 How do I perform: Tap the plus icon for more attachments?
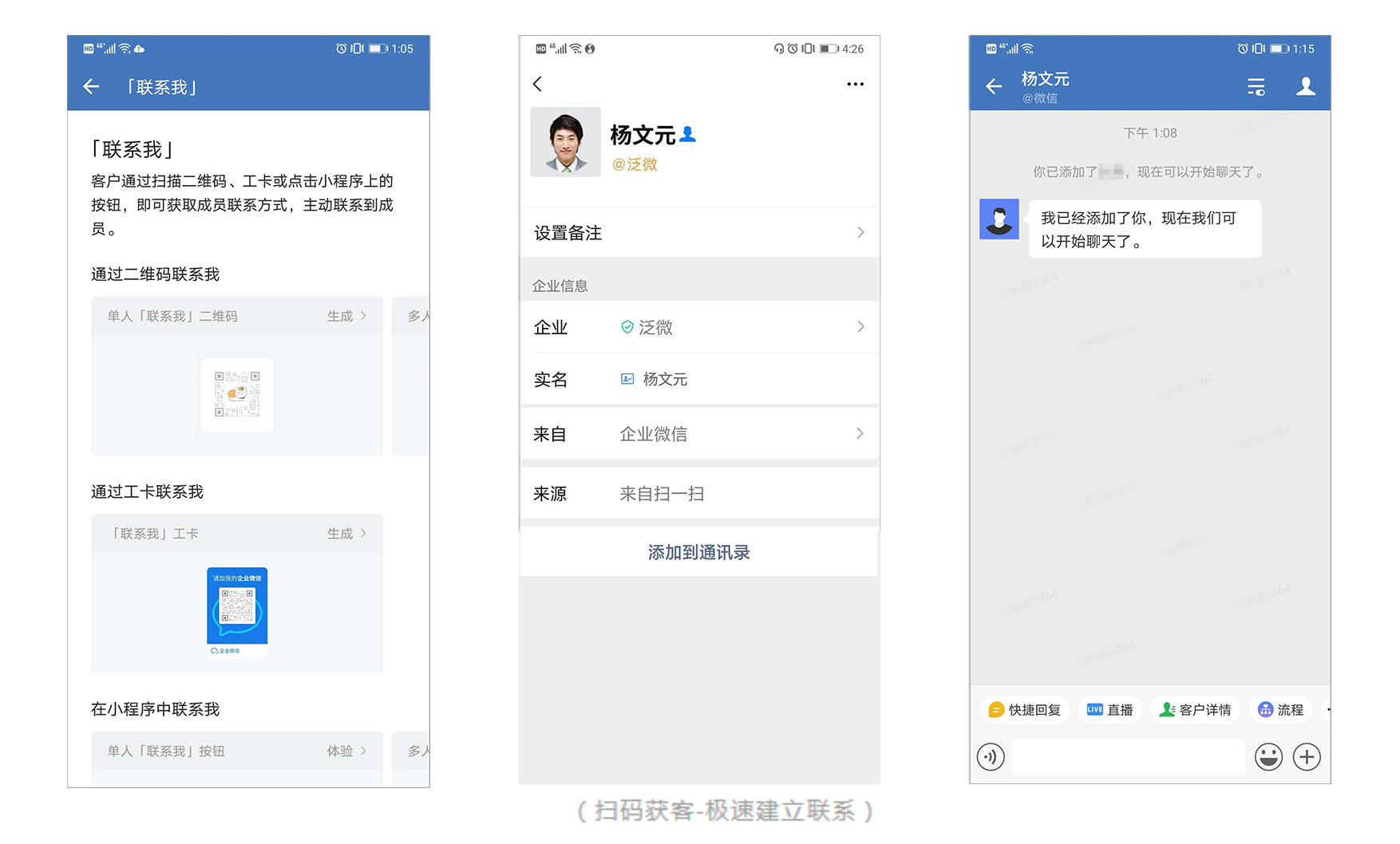tap(1307, 756)
